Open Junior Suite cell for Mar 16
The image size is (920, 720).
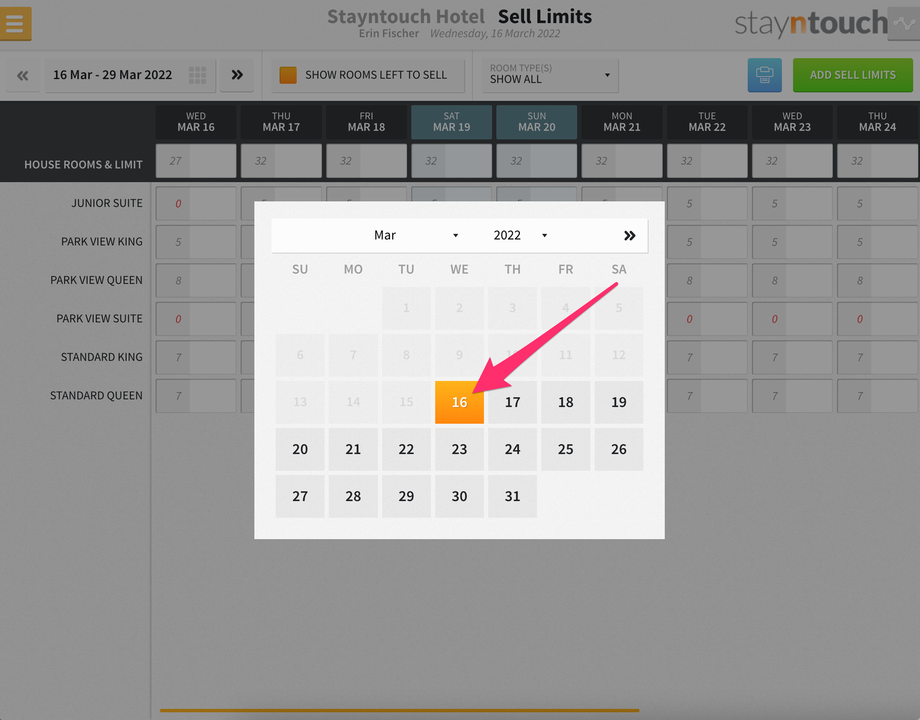[196, 204]
